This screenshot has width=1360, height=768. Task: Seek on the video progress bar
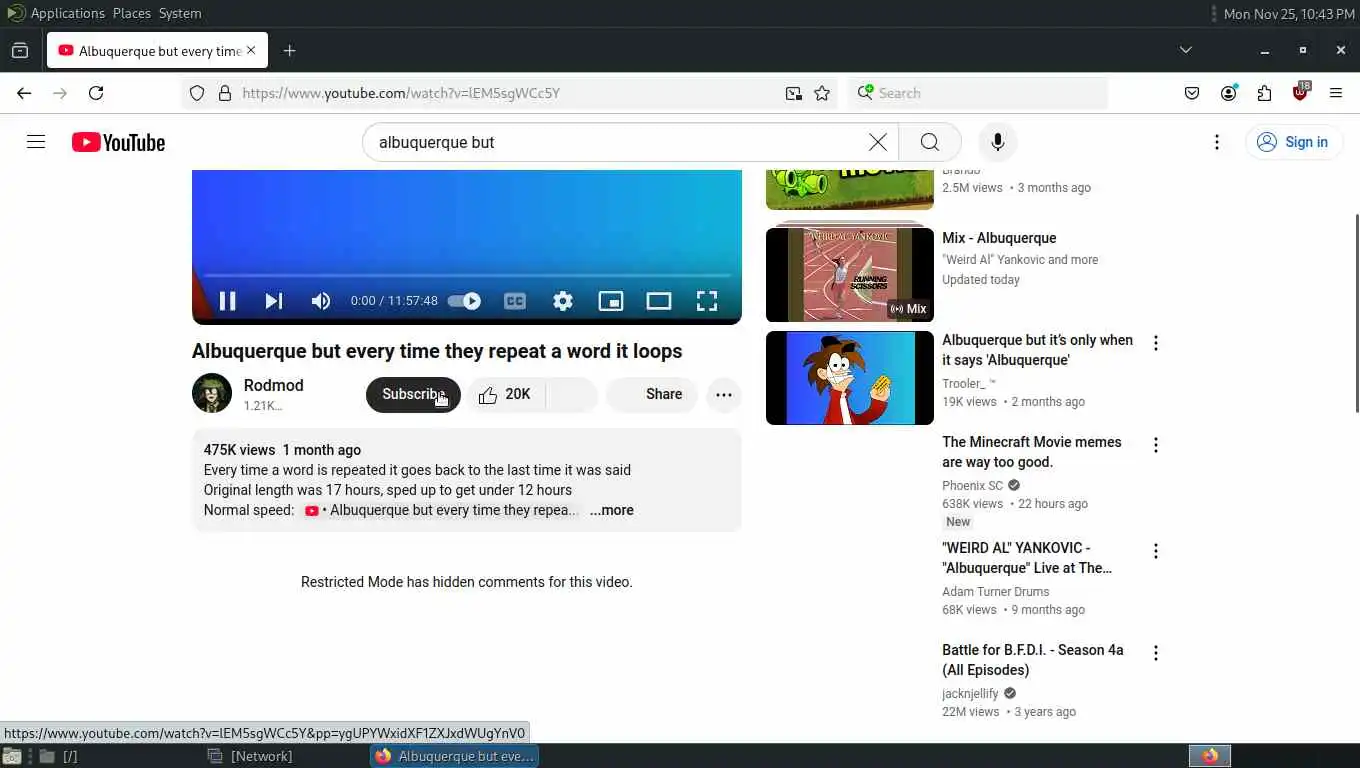pos(467,275)
